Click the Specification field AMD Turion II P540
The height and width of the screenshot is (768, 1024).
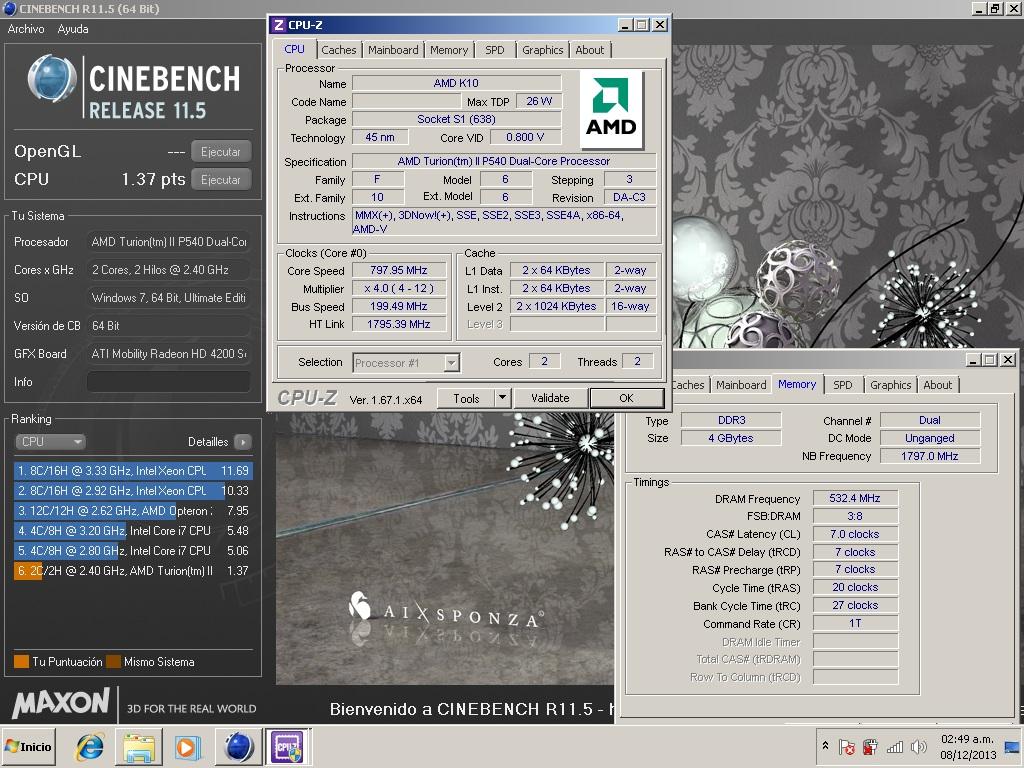coord(504,161)
